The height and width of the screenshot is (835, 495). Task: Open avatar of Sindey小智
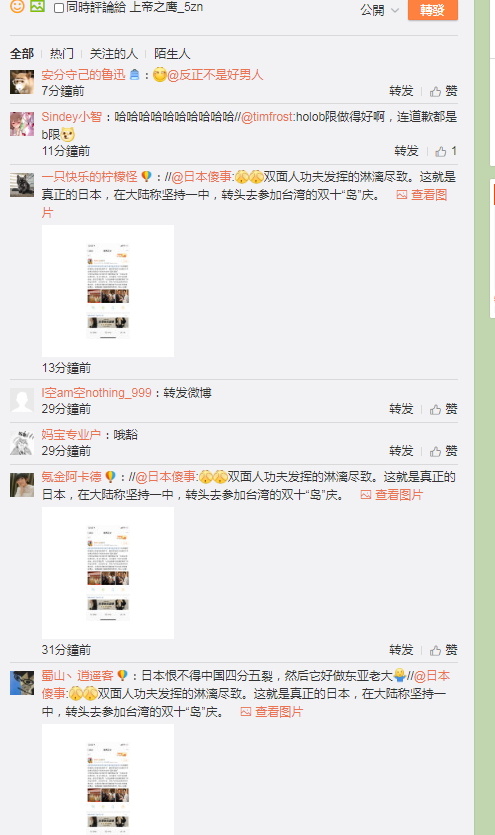22,124
